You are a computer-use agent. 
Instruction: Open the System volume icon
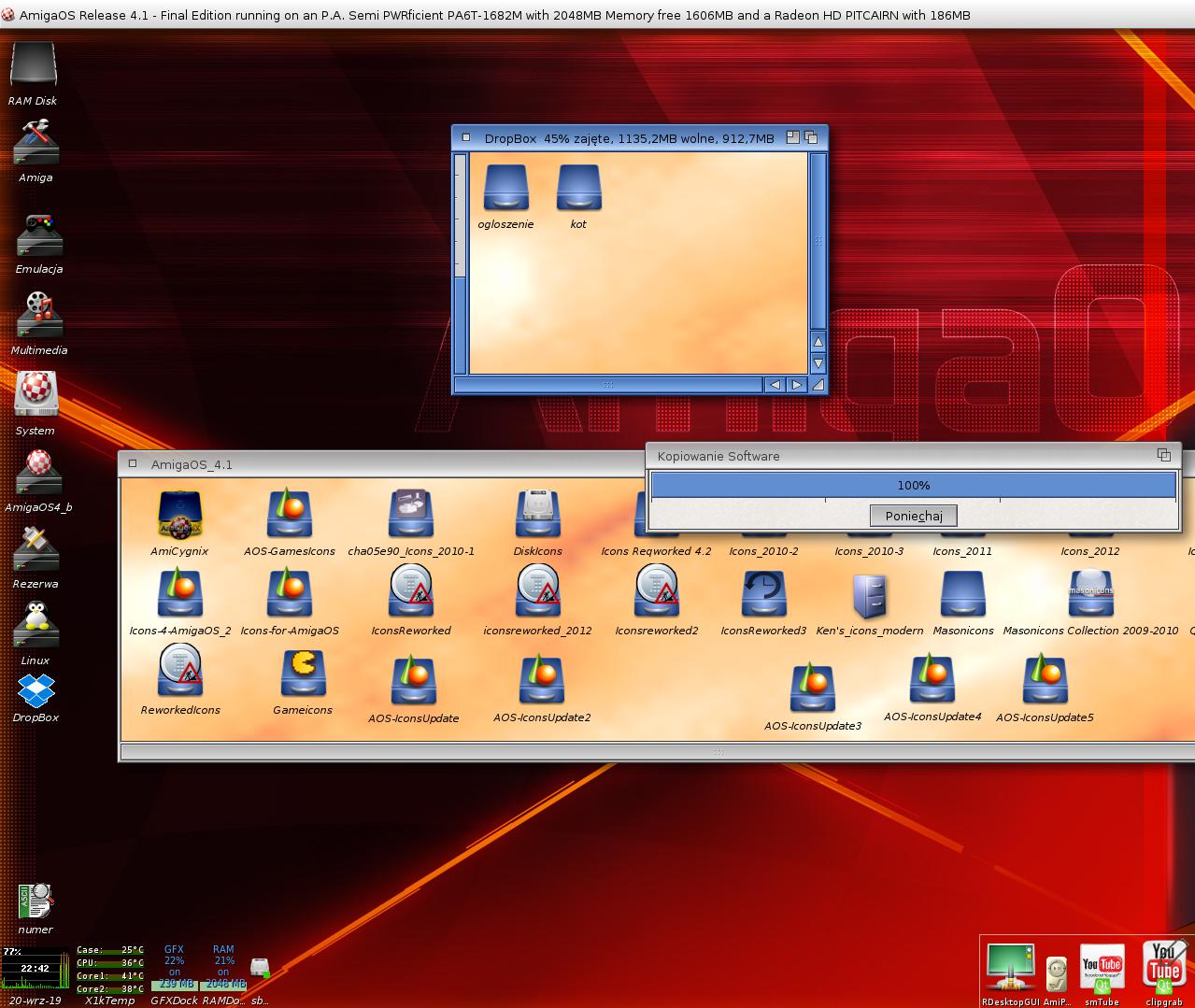(36, 394)
